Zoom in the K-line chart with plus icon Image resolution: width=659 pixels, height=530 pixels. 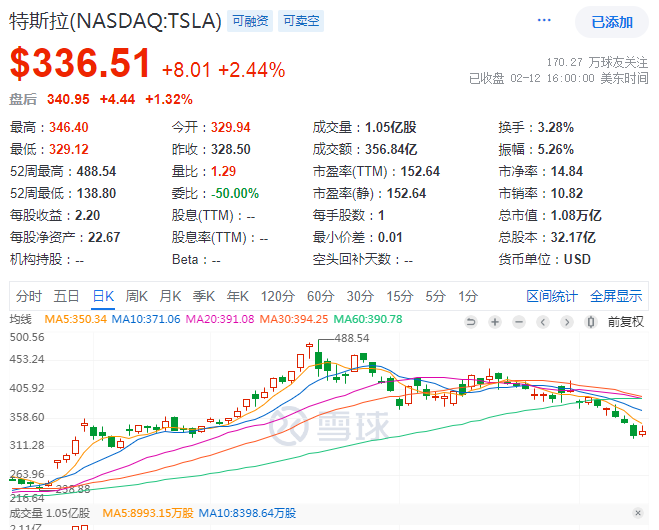coord(495,322)
